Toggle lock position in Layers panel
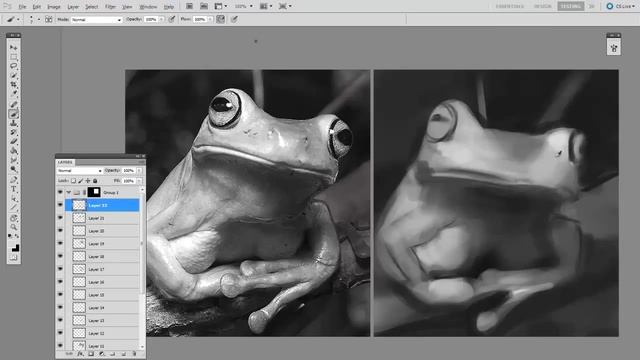This screenshot has height=360, width=640. (x=88, y=180)
